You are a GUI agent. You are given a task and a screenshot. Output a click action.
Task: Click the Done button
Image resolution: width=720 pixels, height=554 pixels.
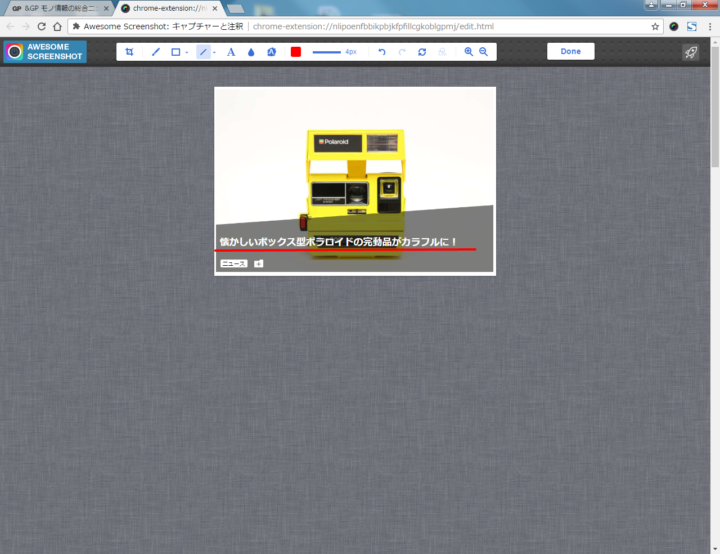[x=570, y=51]
